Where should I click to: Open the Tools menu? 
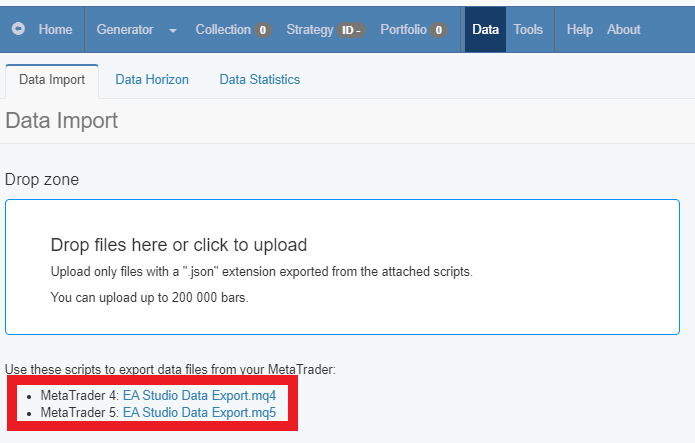click(528, 30)
